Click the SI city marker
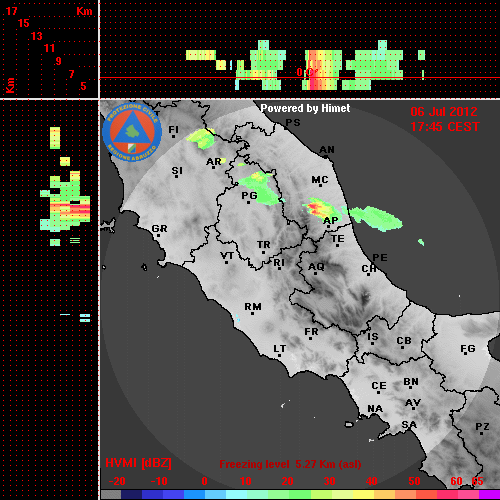Screen dimensions: 500x500 (177, 176)
